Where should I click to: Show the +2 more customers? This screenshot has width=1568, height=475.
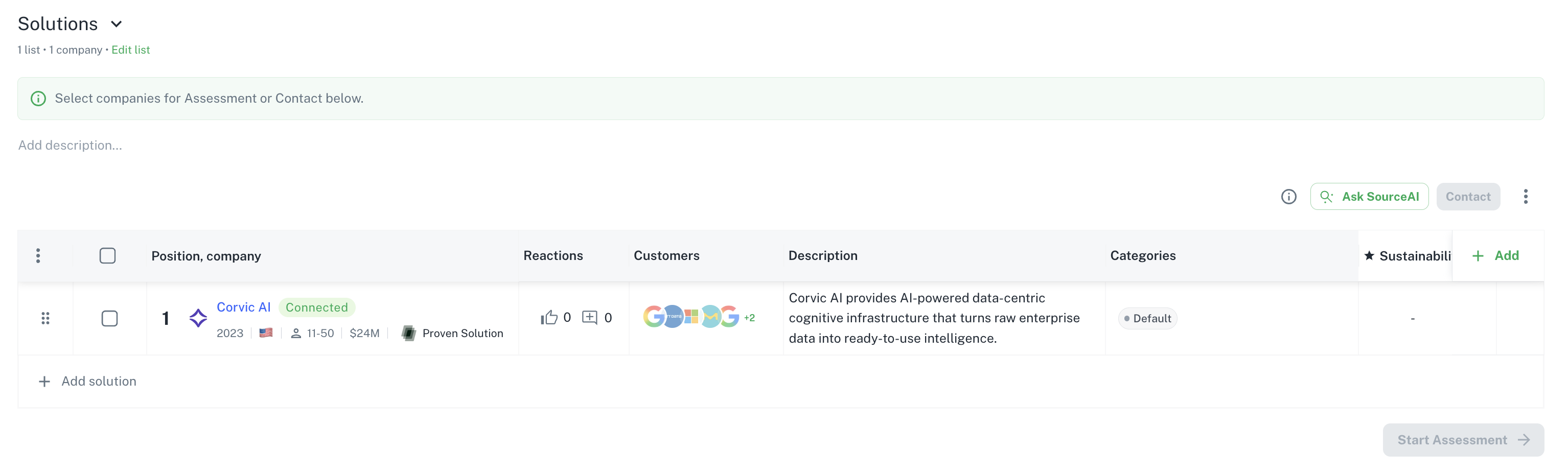749,318
